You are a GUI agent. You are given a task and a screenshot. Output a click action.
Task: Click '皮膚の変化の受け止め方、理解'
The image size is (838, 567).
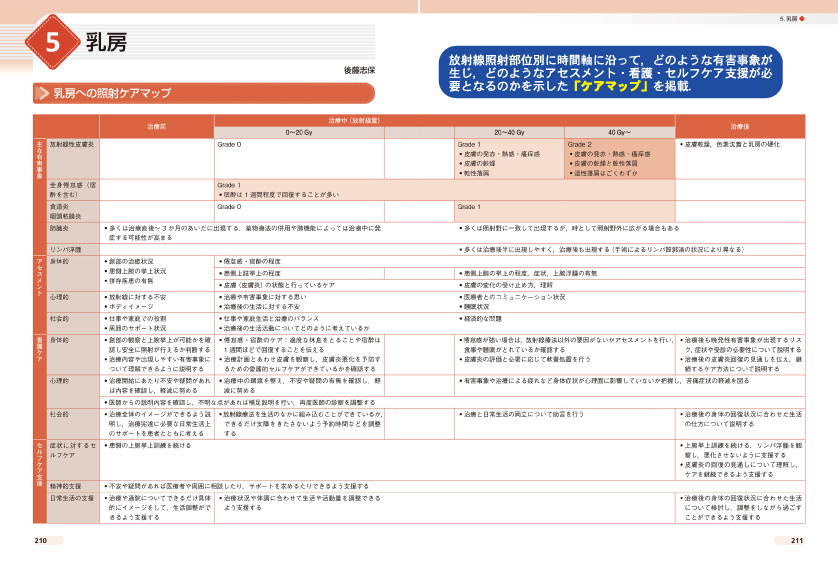click(x=506, y=285)
